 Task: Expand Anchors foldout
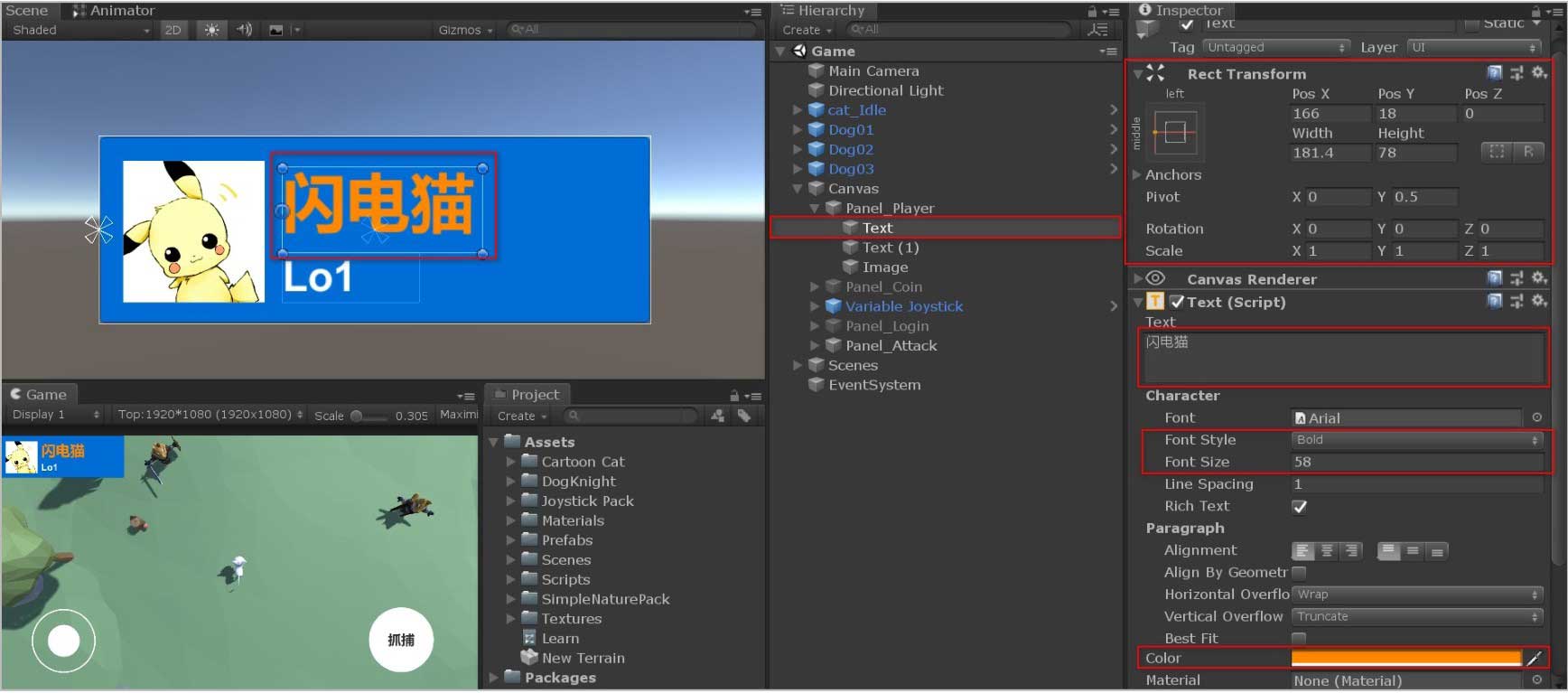tap(1137, 174)
